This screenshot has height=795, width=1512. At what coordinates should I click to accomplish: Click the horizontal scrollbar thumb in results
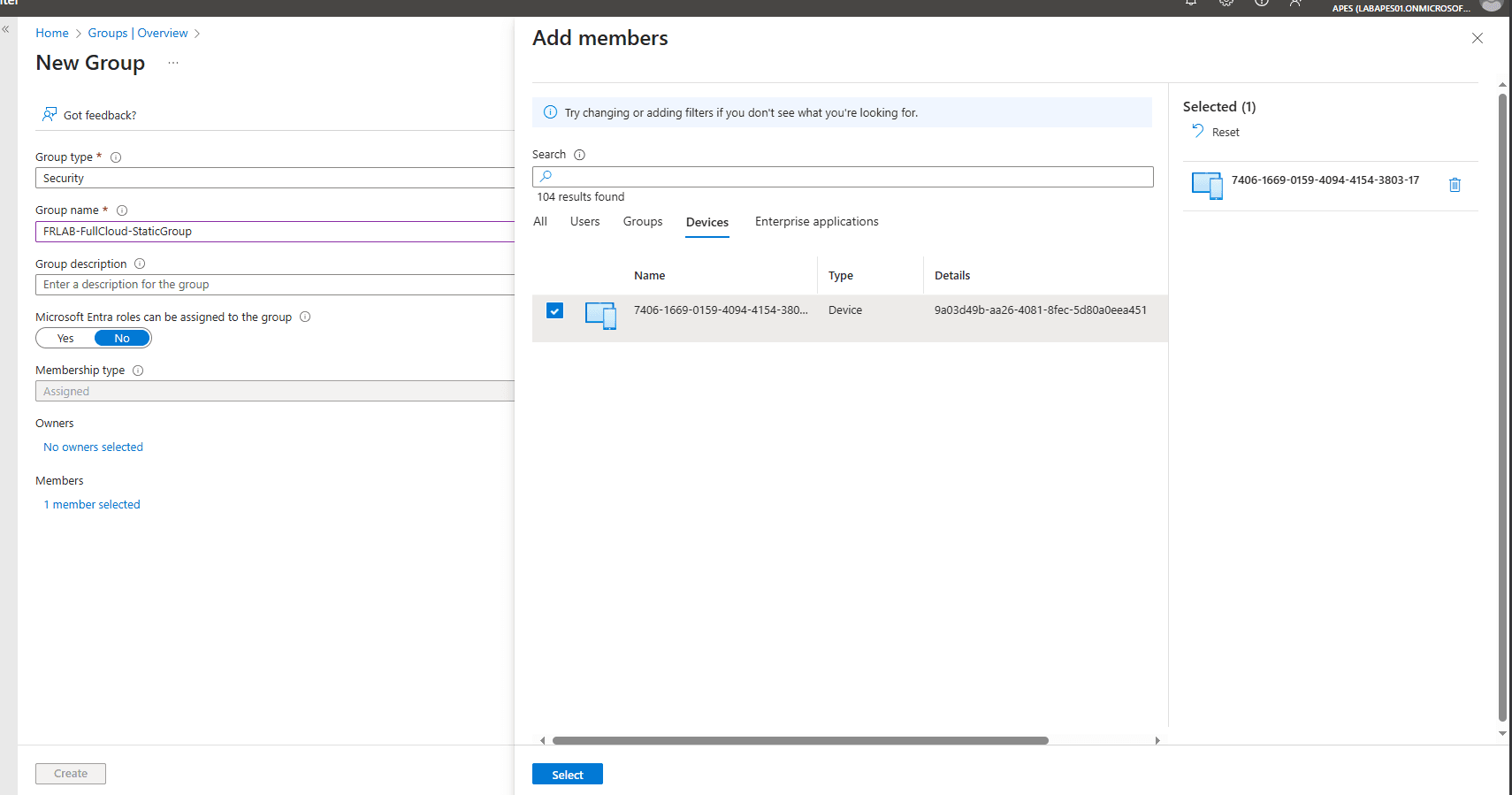point(800,740)
